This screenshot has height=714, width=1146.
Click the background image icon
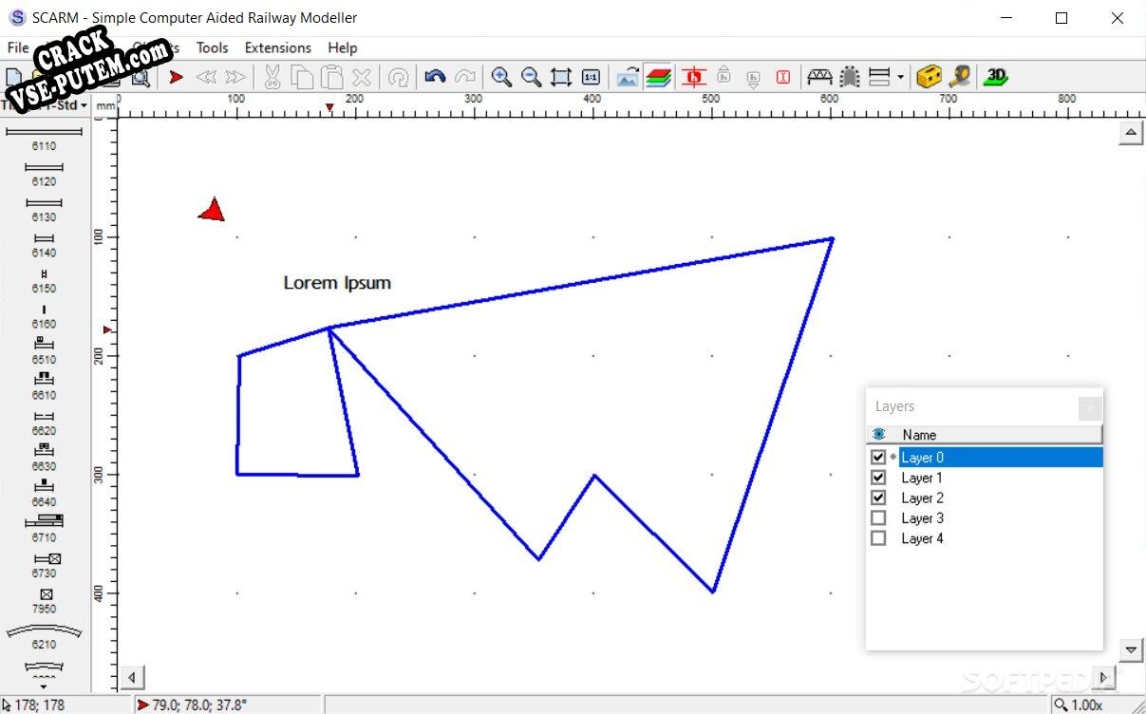point(628,77)
